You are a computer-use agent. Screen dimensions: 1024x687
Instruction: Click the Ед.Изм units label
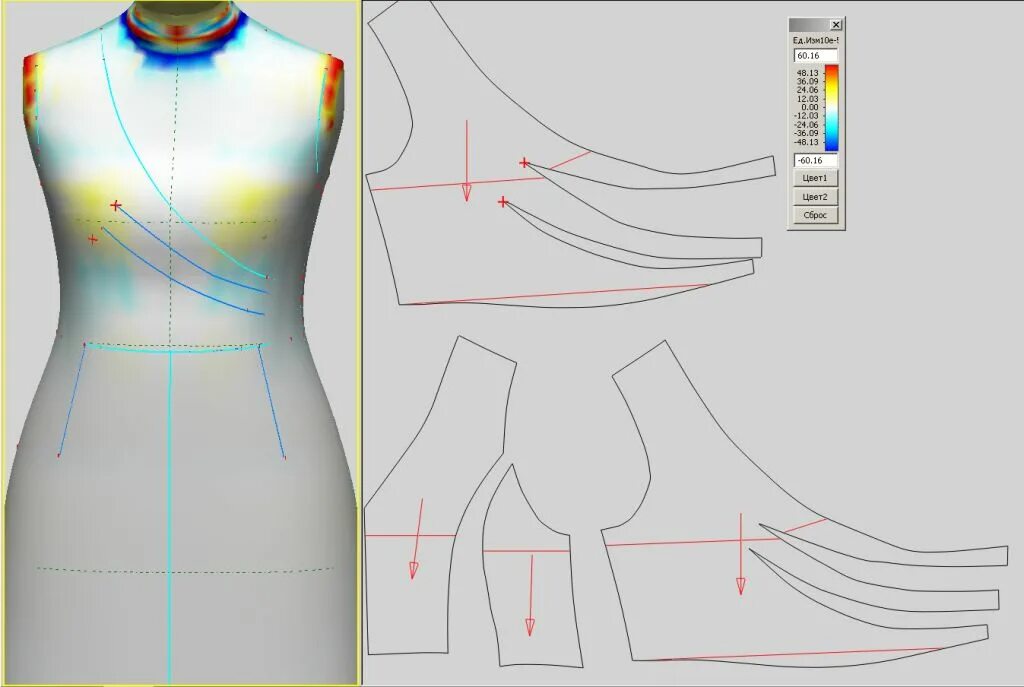click(816, 40)
